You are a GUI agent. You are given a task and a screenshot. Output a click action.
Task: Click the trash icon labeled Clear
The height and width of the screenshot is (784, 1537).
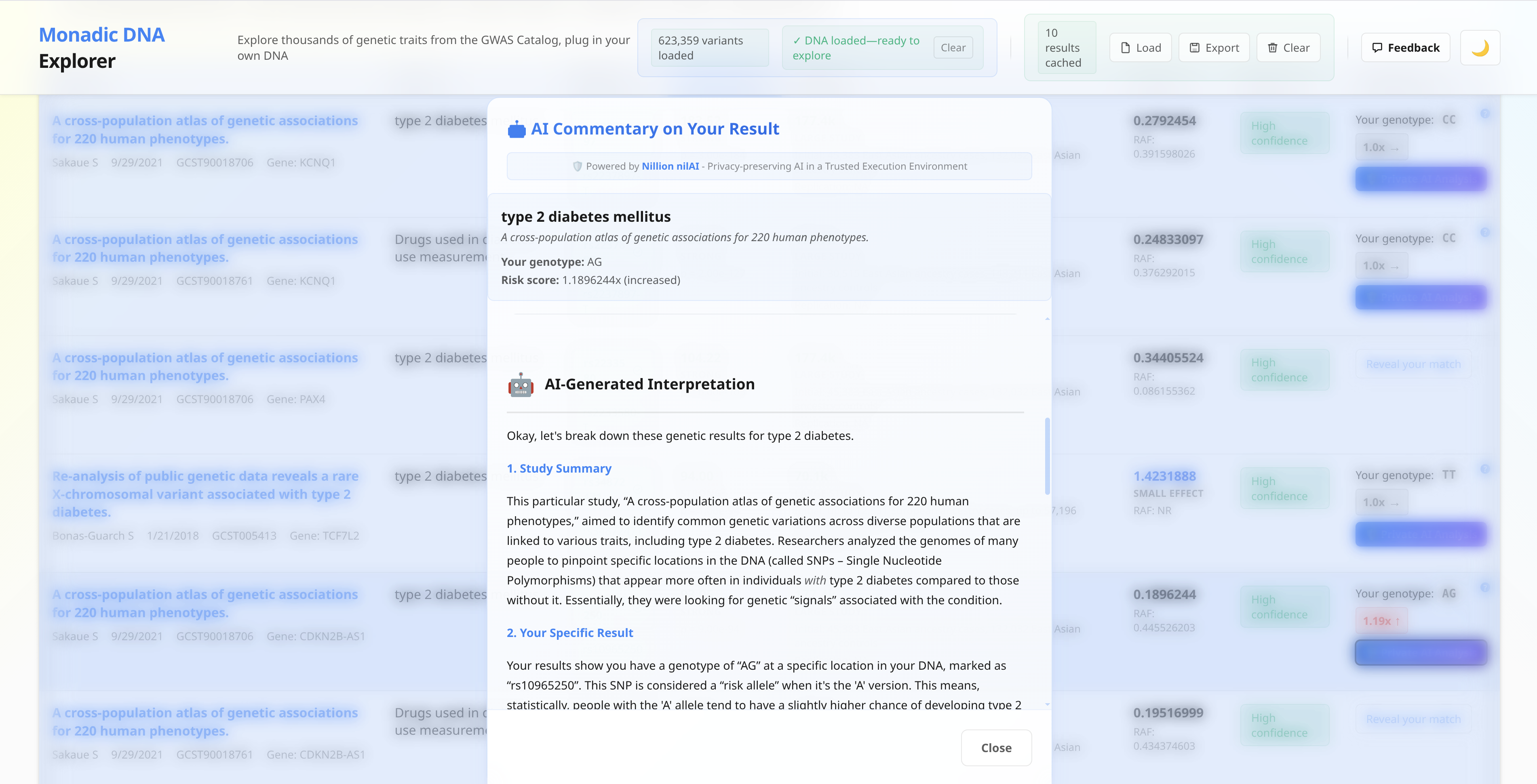[1273, 48]
